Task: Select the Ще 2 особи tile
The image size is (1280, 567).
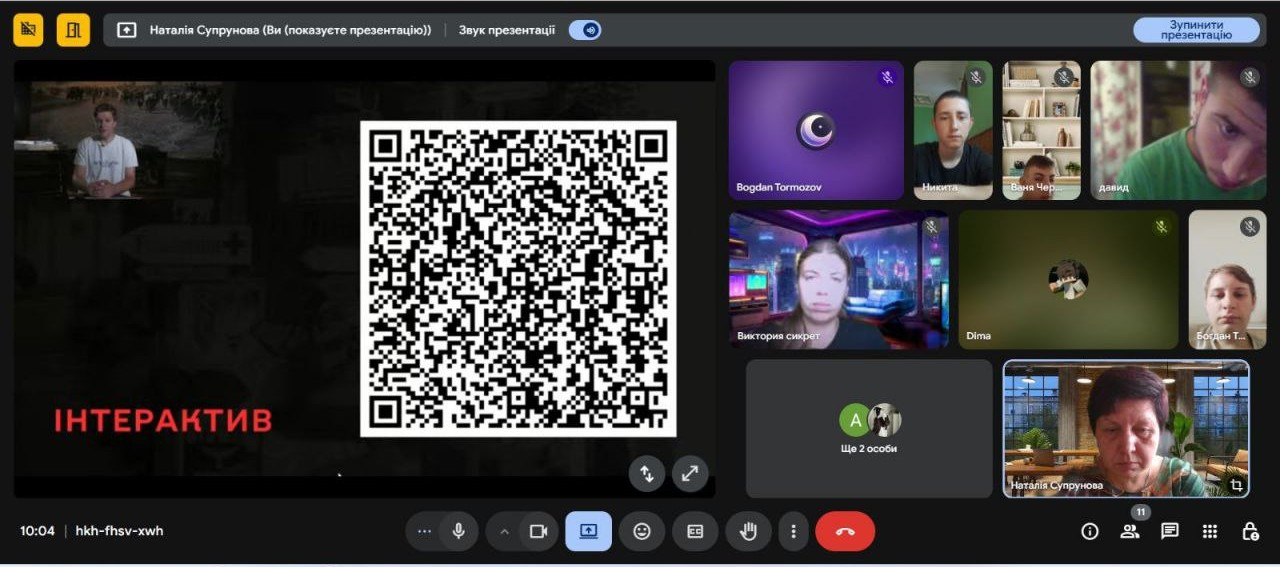Action: (x=868, y=428)
